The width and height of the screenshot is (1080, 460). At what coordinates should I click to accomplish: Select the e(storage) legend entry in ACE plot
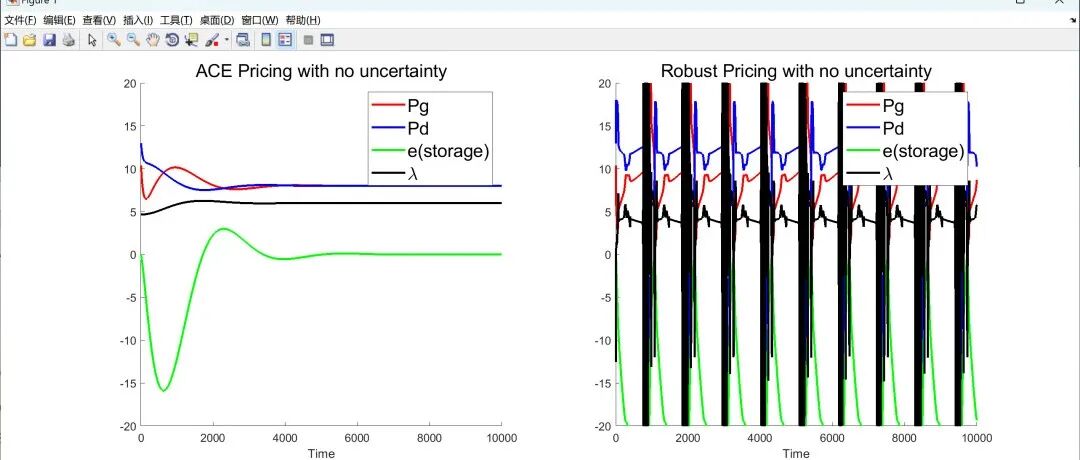point(448,151)
